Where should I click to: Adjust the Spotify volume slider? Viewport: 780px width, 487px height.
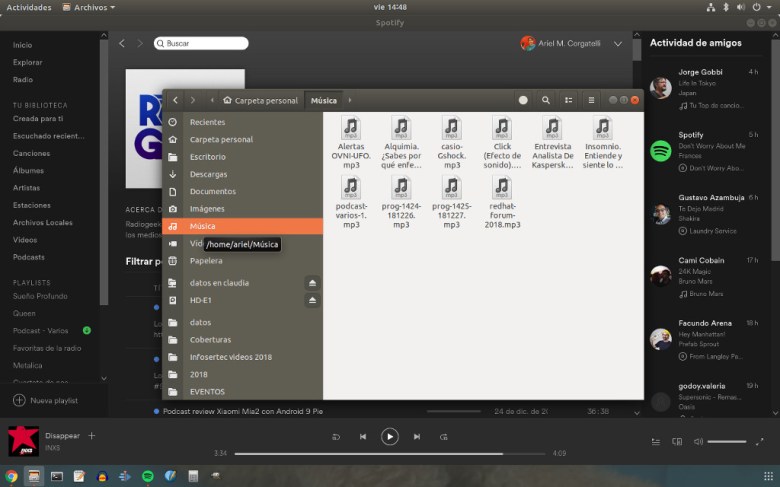coord(727,442)
